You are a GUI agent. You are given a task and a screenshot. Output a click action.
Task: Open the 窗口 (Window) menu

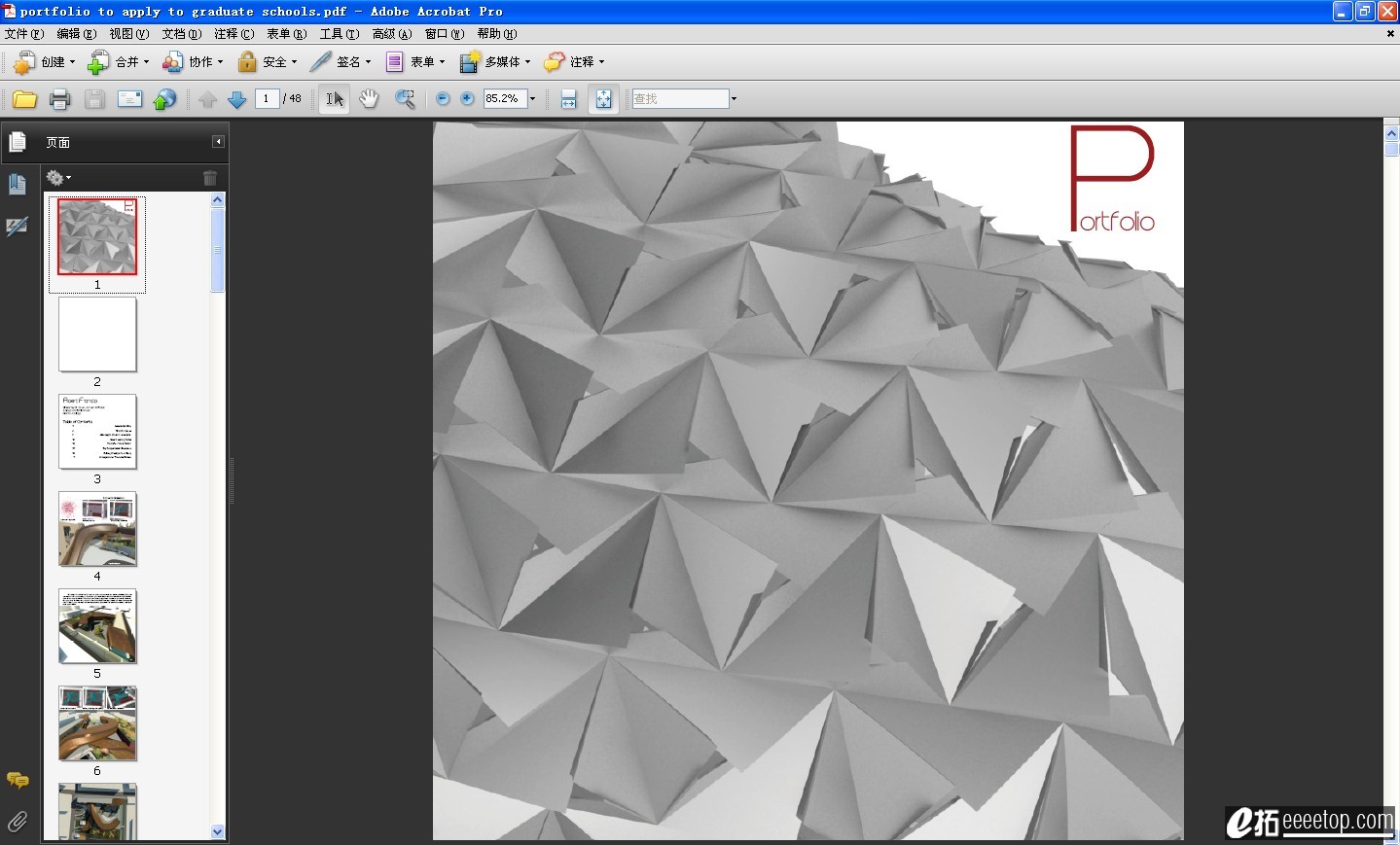445,34
